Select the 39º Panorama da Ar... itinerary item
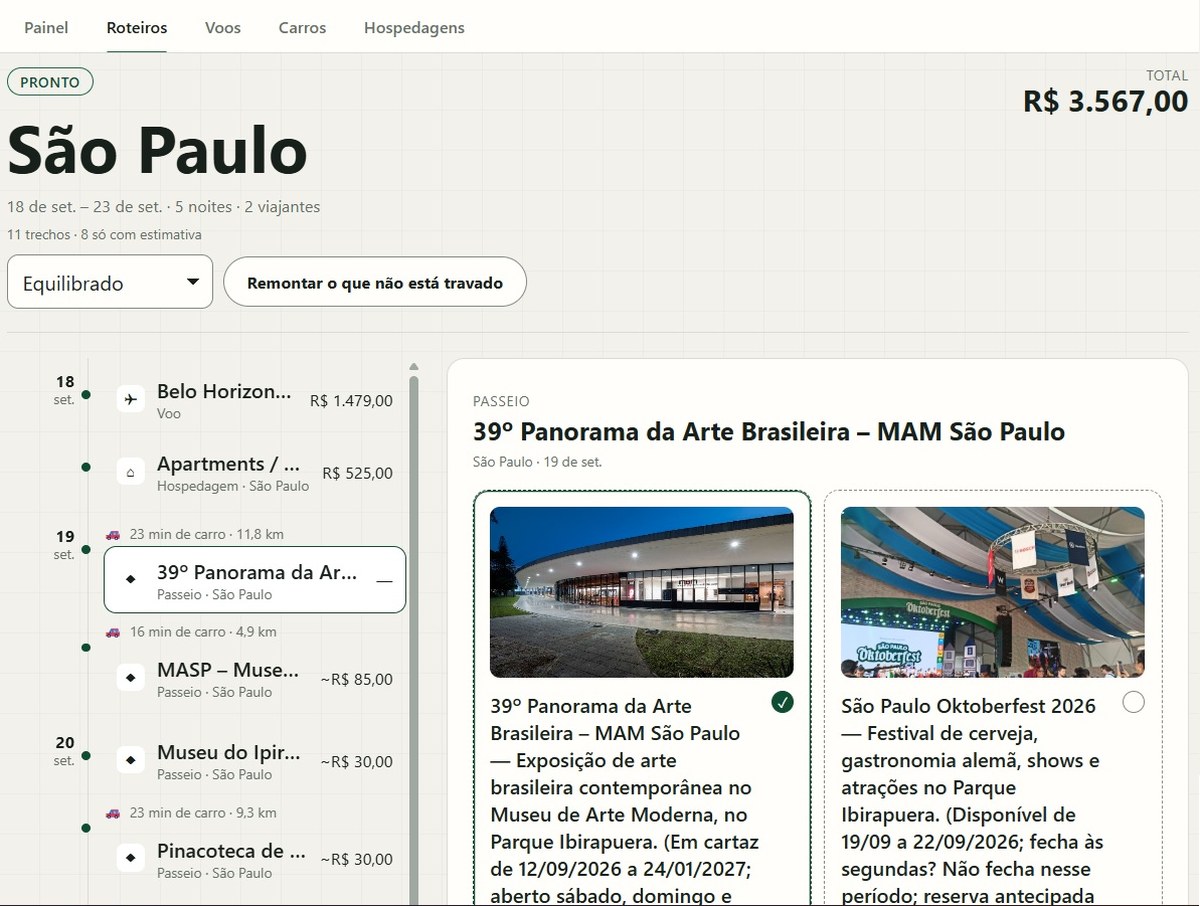 [x=255, y=580]
